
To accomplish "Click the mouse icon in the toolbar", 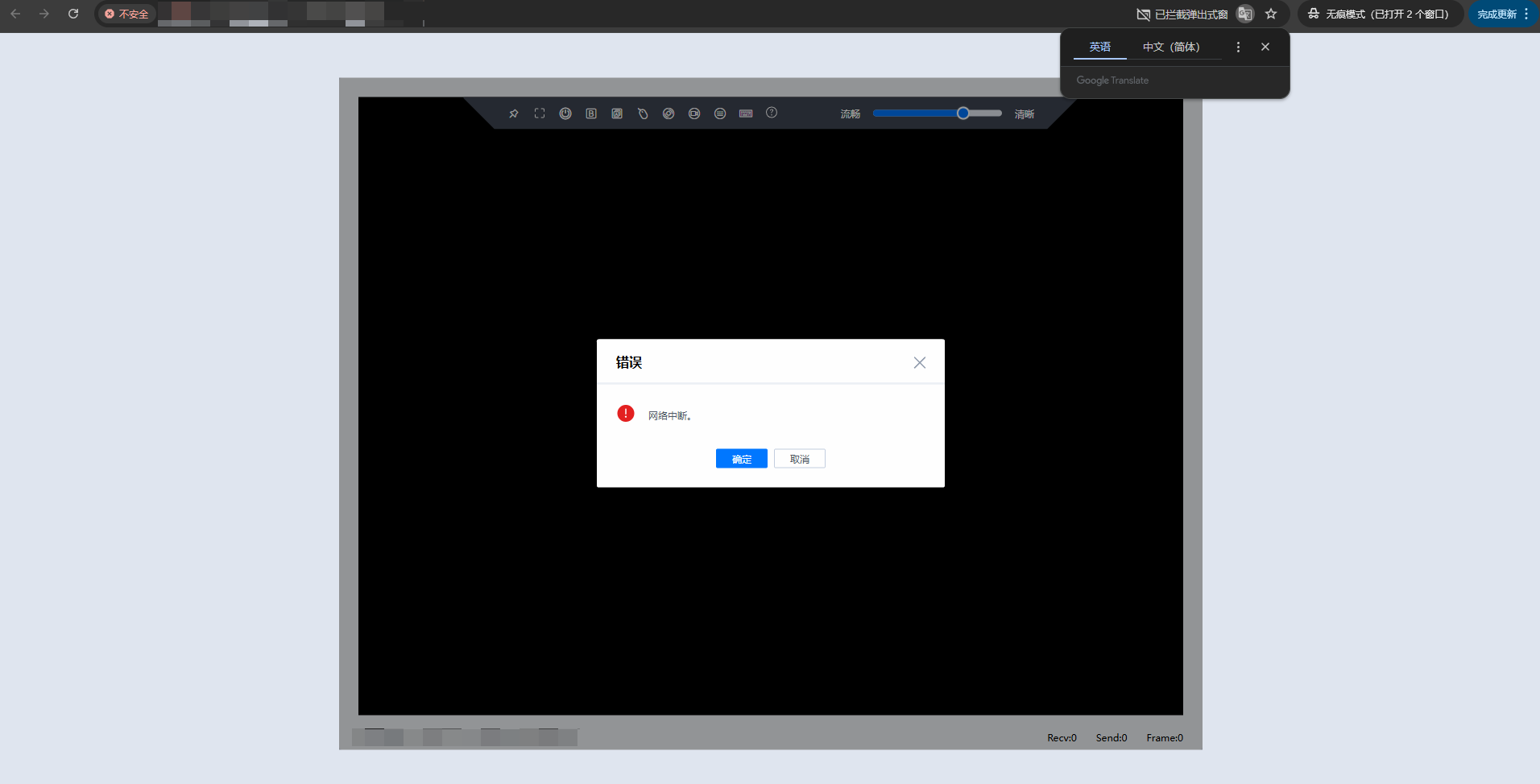I will (x=643, y=113).
